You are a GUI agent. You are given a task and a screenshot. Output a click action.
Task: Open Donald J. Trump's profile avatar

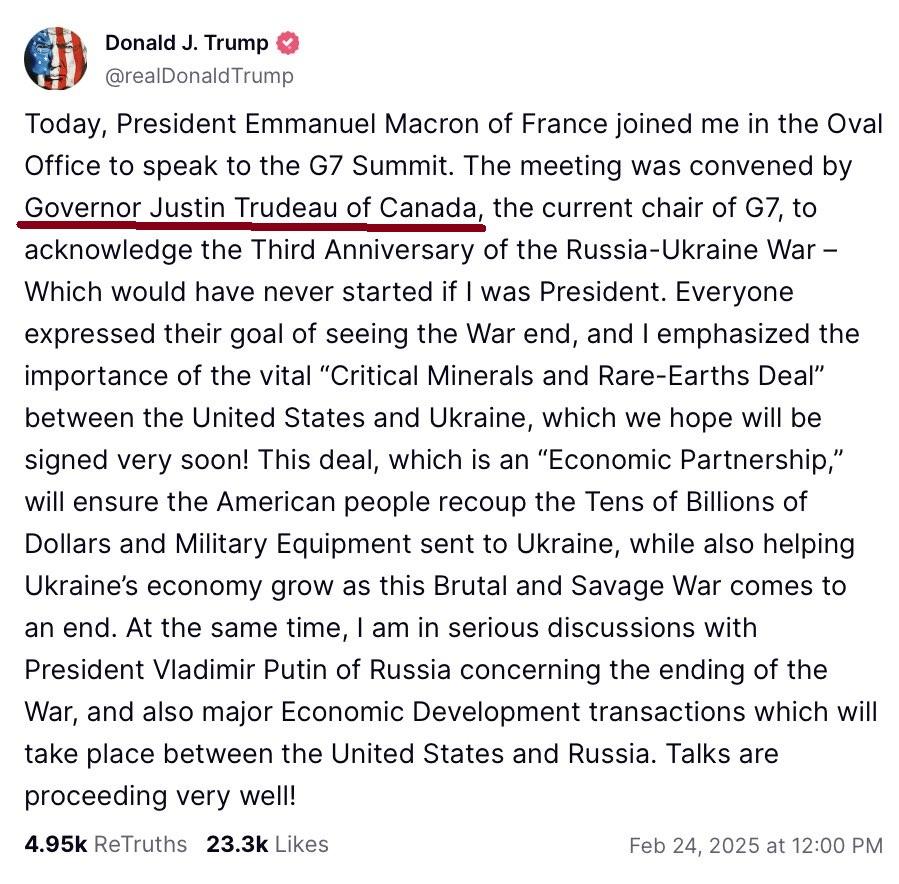[x=56, y=58]
